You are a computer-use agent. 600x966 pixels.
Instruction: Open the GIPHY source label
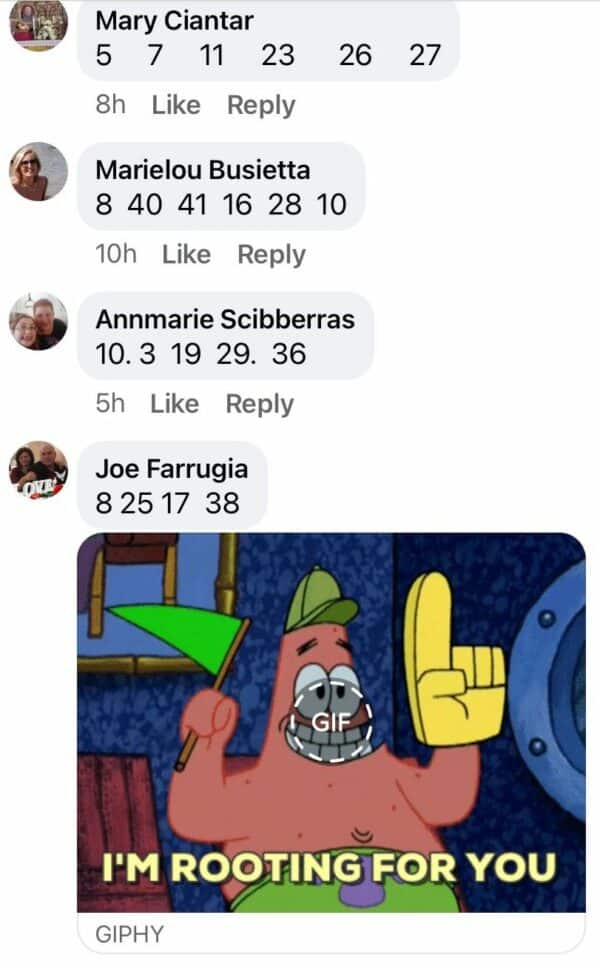pos(129,934)
